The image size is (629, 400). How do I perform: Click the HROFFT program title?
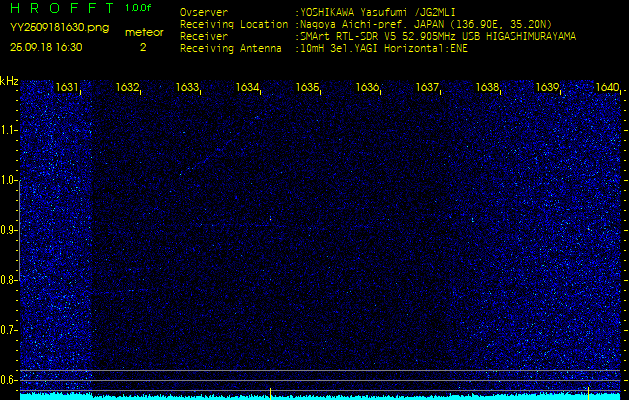[x=63, y=8]
